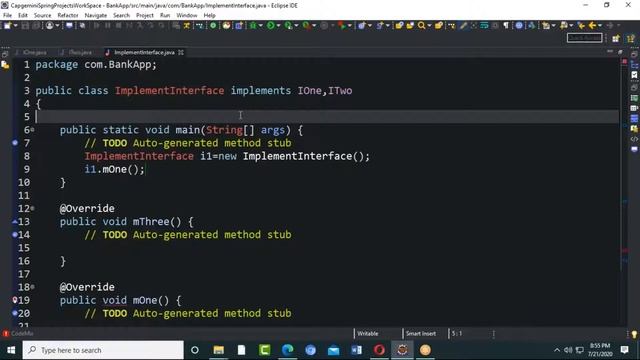Open the Search menu
This screenshot has height=360, width=640.
pyautogui.click(x=121, y=16)
